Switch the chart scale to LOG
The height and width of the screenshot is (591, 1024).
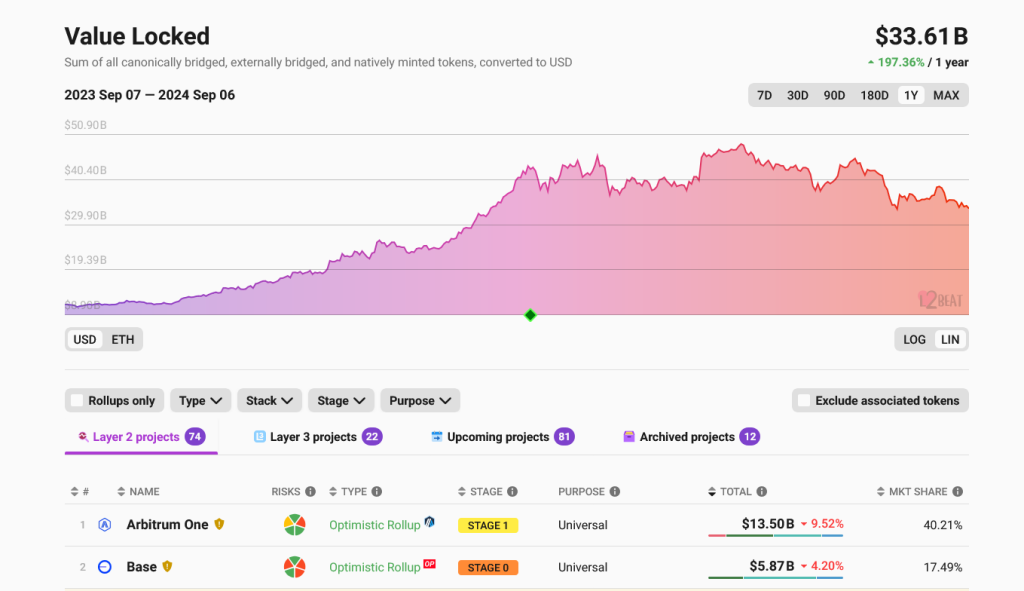[x=913, y=339]
